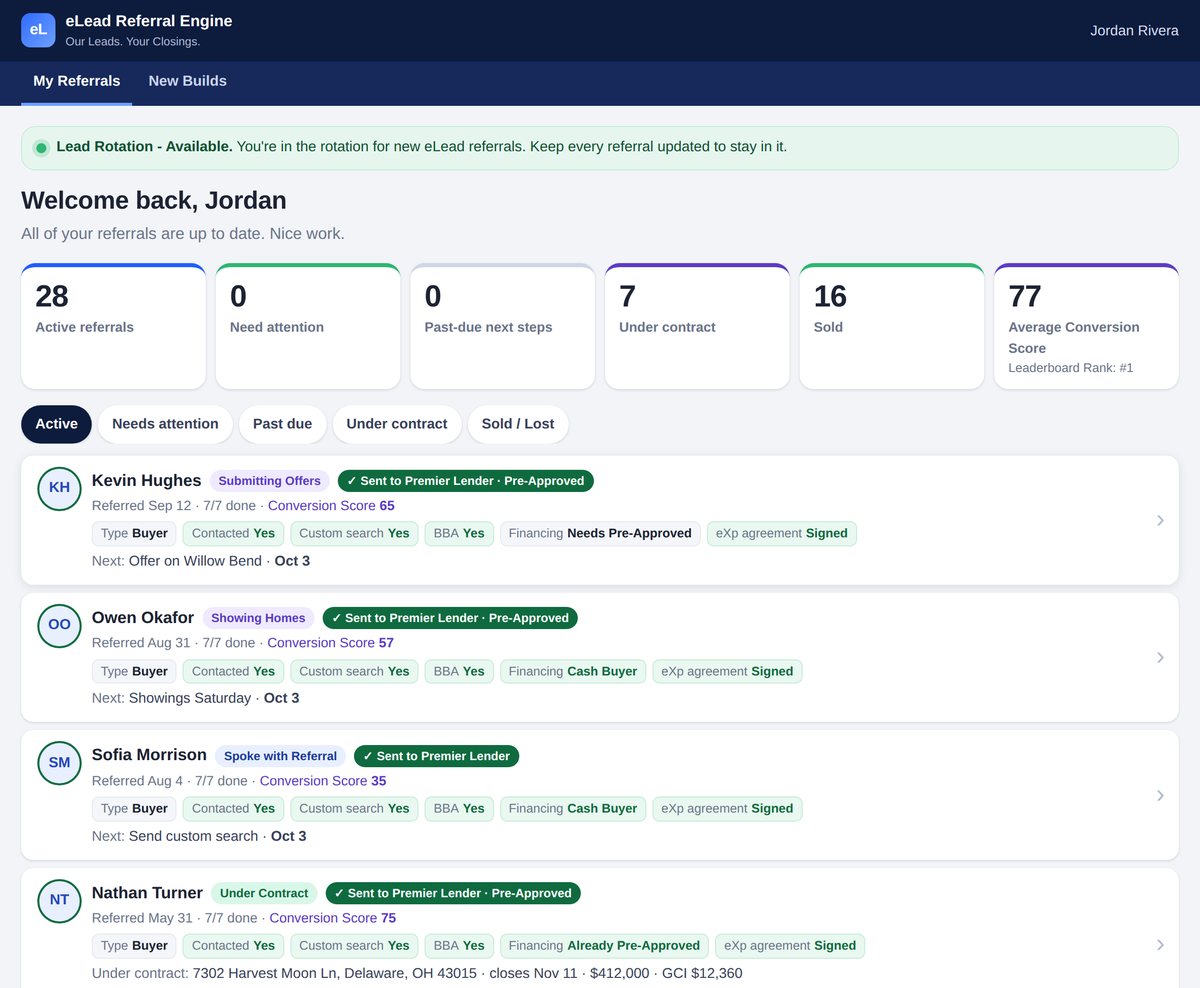Click Kevin Hughes BBA Yes chip
This screenshot has width=1200, height=988.
pos(459,534)
